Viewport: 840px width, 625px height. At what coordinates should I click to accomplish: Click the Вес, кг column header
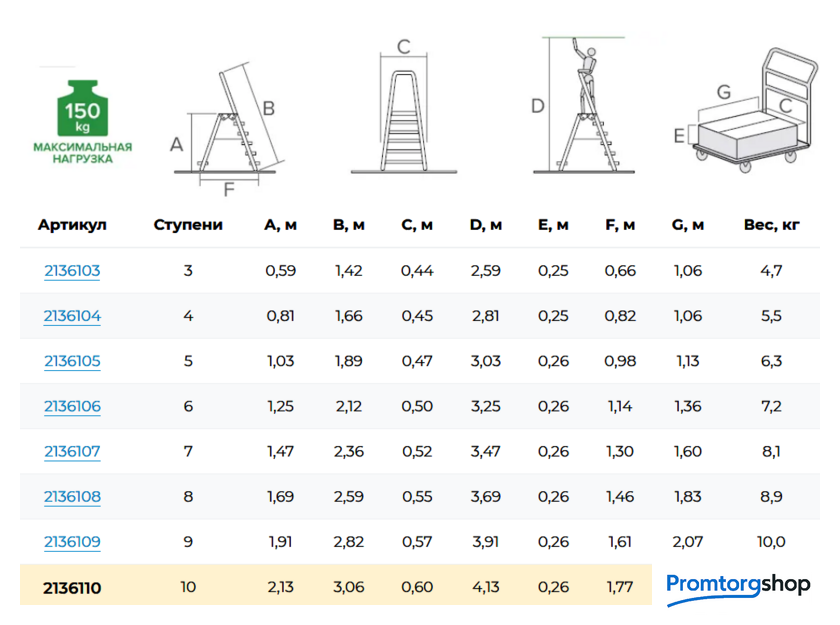pyautogui.click(x=771, y=225)
